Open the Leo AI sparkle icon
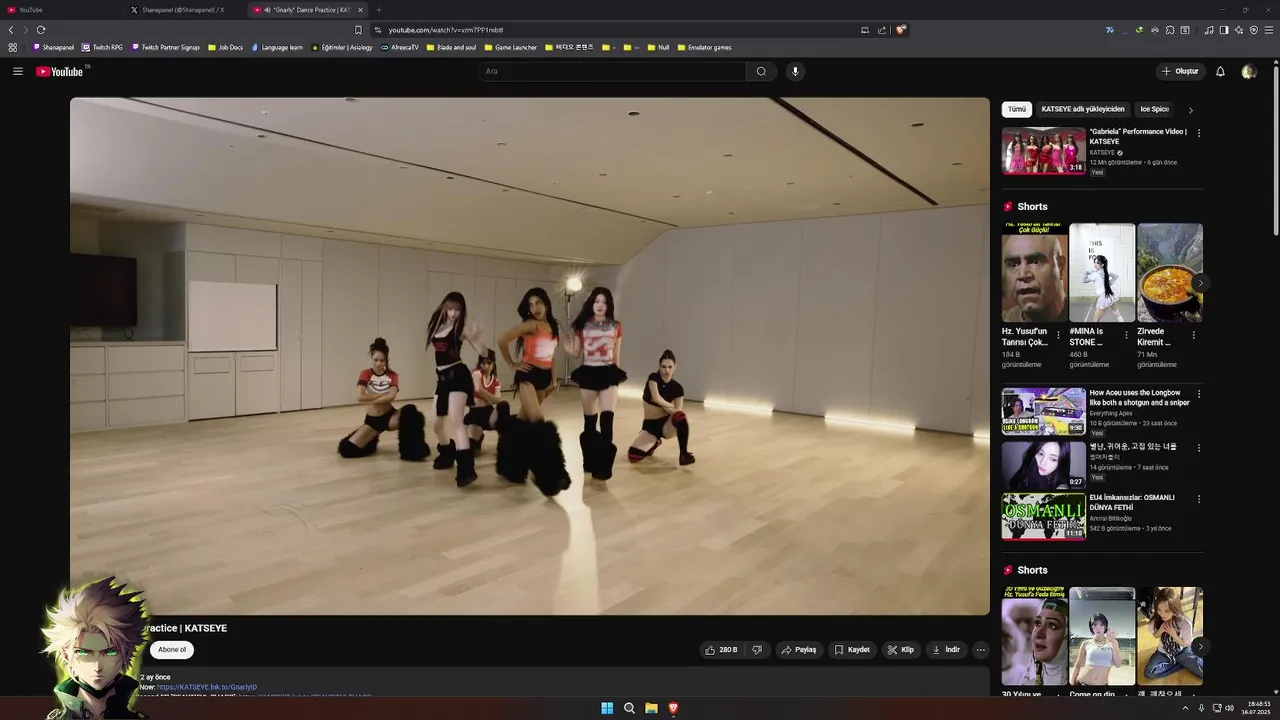The width and height of the screenshot is (1280, 720). click(1239, 30)
